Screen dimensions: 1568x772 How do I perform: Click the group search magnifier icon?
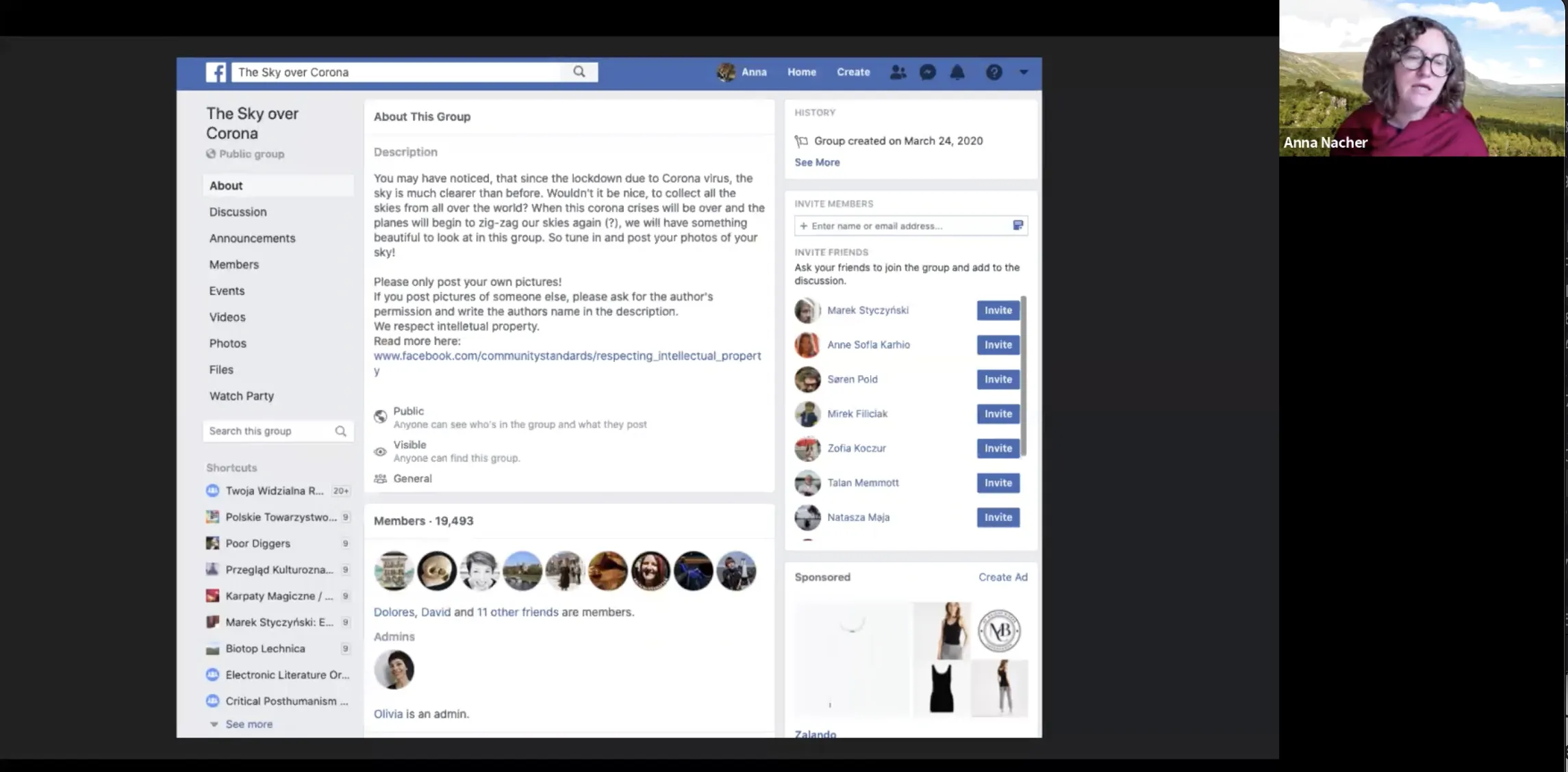point(340,431)
